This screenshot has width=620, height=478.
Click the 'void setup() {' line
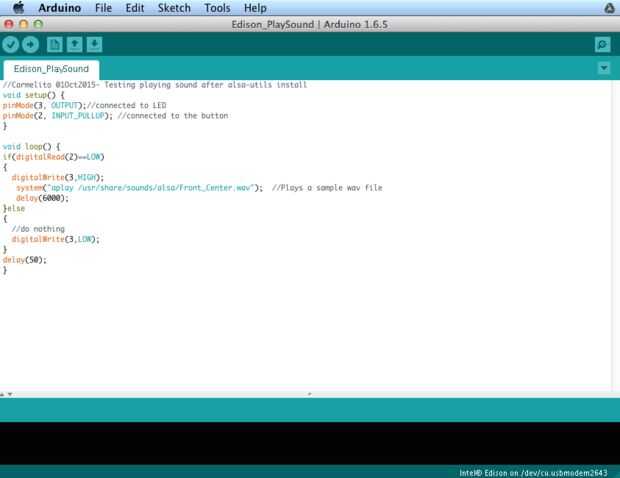pos(33,95)
